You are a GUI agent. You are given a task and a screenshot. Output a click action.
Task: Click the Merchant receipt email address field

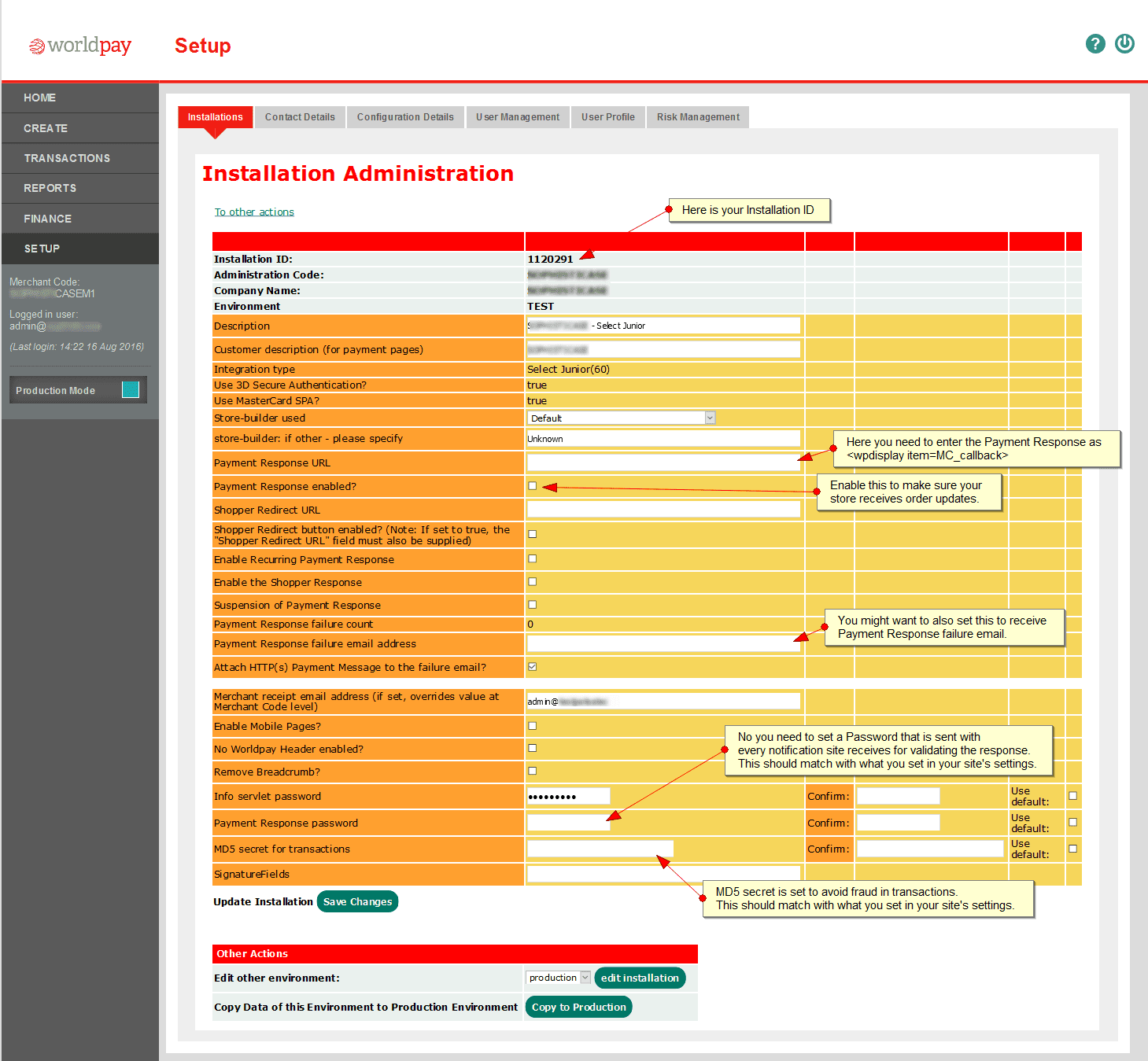[663, 701]
